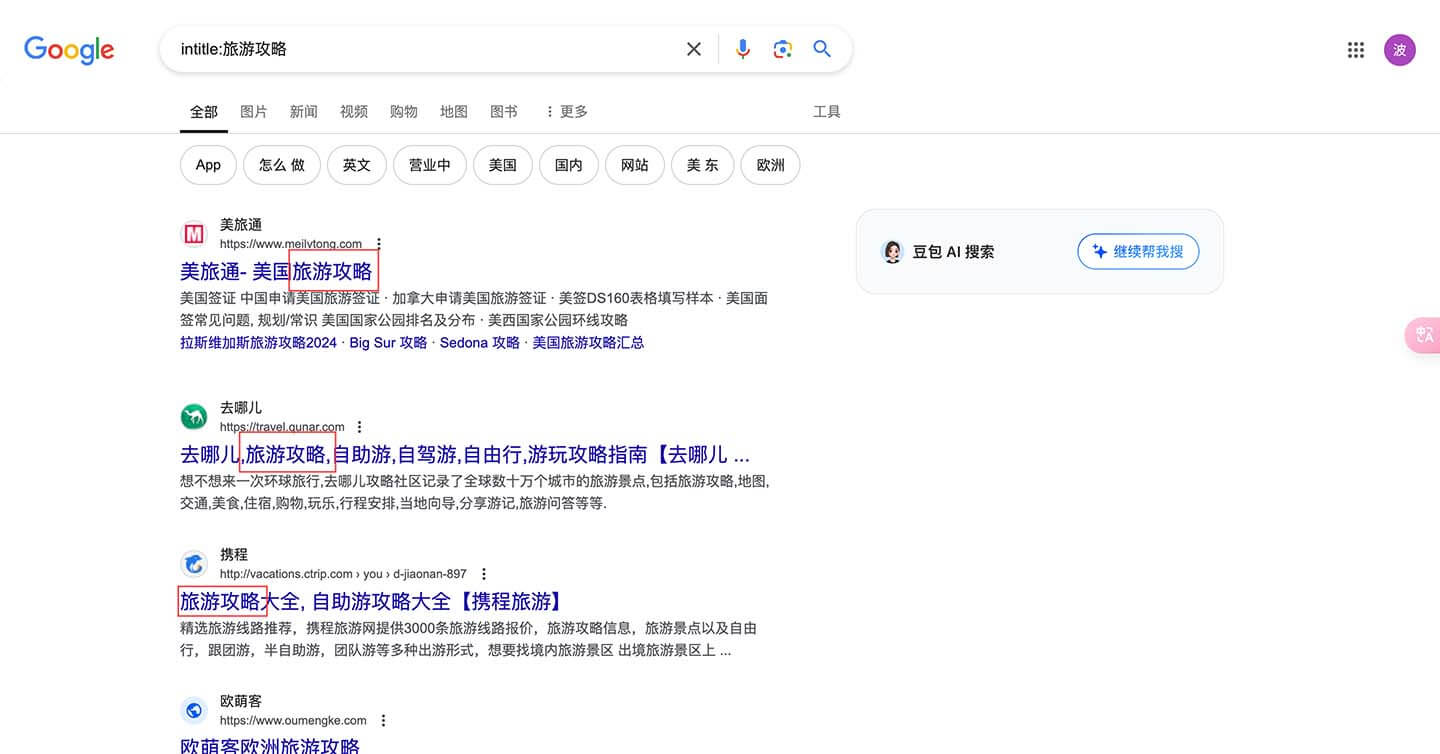1440x754 pixels.
Task: Open more options for meilvtong.com result
Action: tap(379, 244)
